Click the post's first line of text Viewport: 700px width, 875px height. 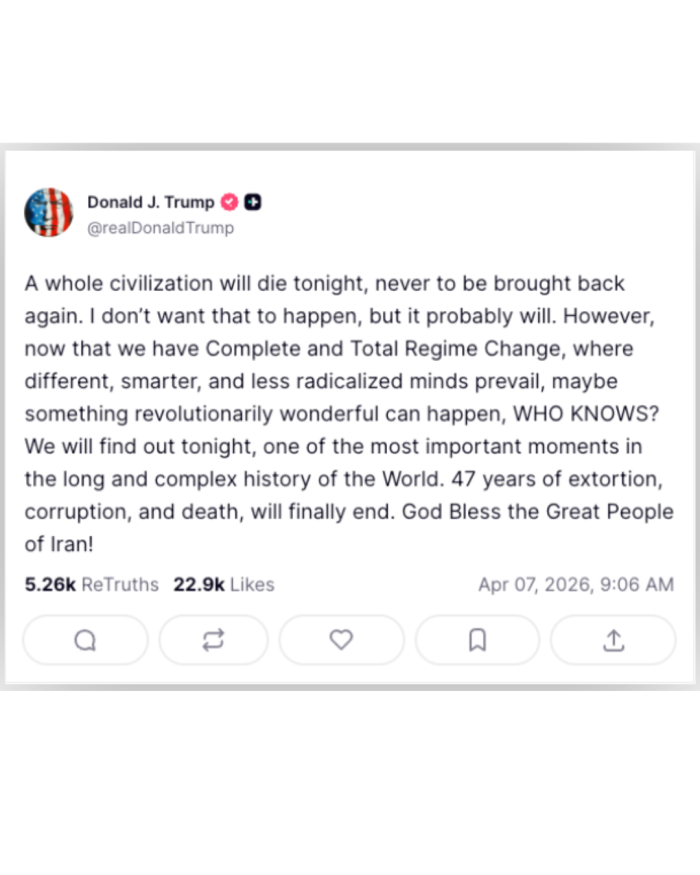tap(324, 283)
